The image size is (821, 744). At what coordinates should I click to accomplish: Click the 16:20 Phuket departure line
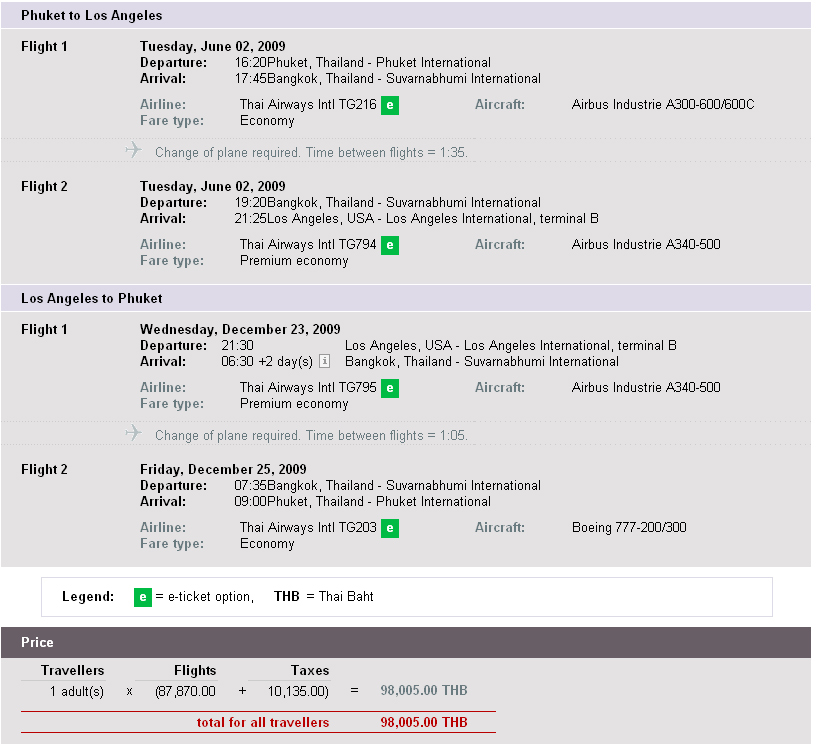tap(362, 63)
